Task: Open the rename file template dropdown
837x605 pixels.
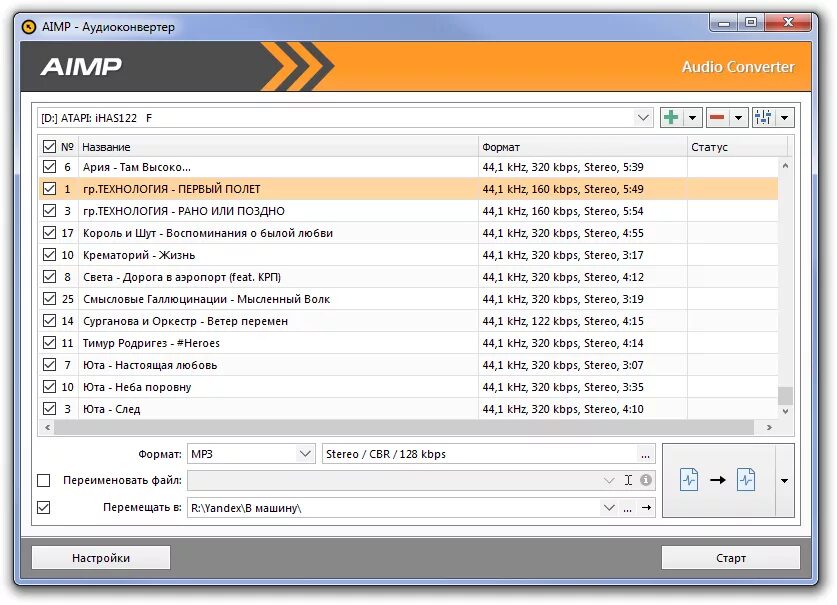Action: 609,480
